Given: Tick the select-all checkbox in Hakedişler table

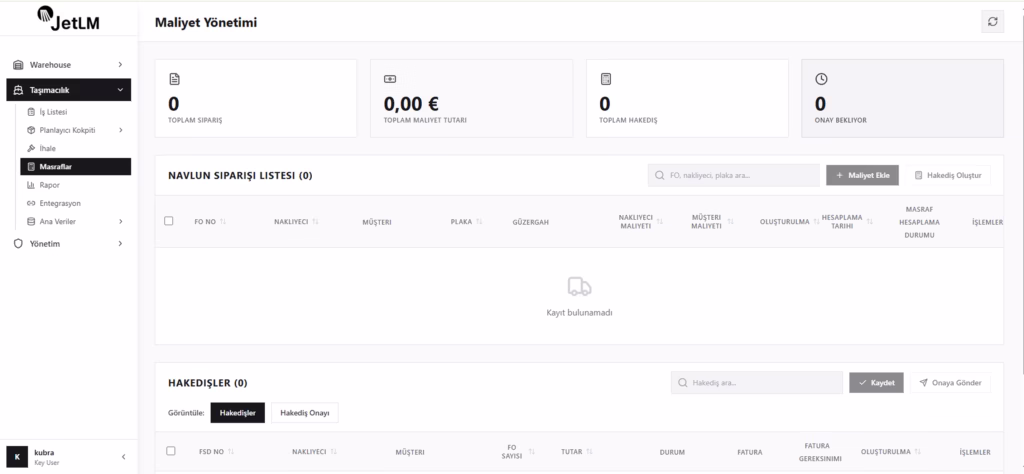Looking at the screenshot, I should [x=170, y=451].
